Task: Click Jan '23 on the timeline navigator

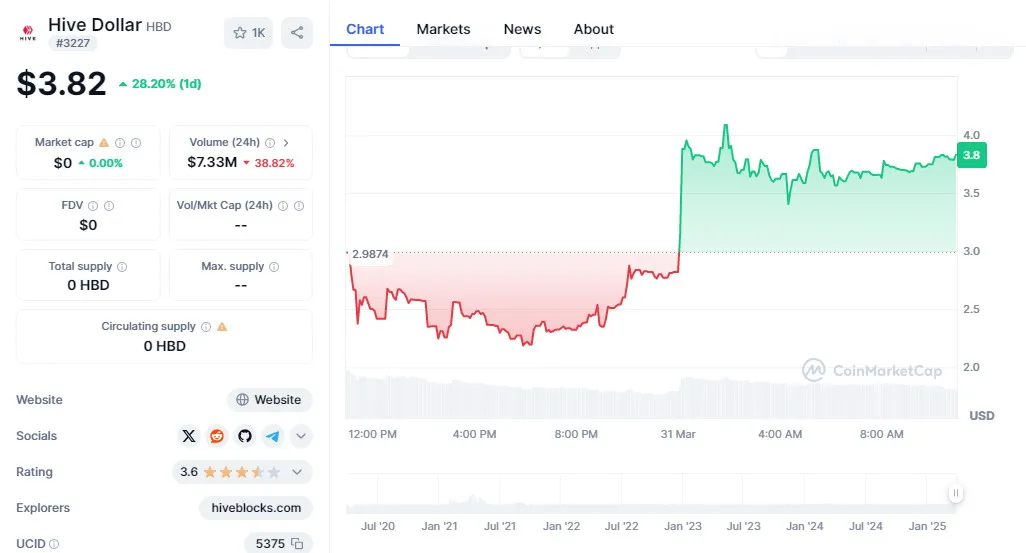Action: pos(682,526)
